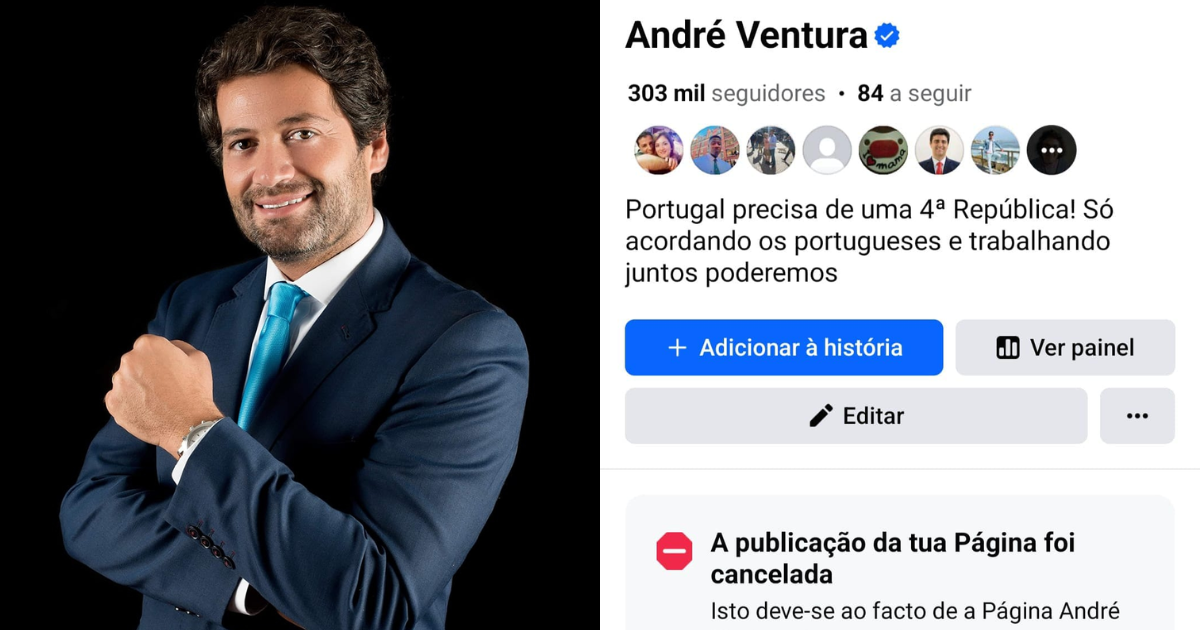1200x630 pixels.
Task: Click the André Ventura profile name
Action: pos(747,36)
